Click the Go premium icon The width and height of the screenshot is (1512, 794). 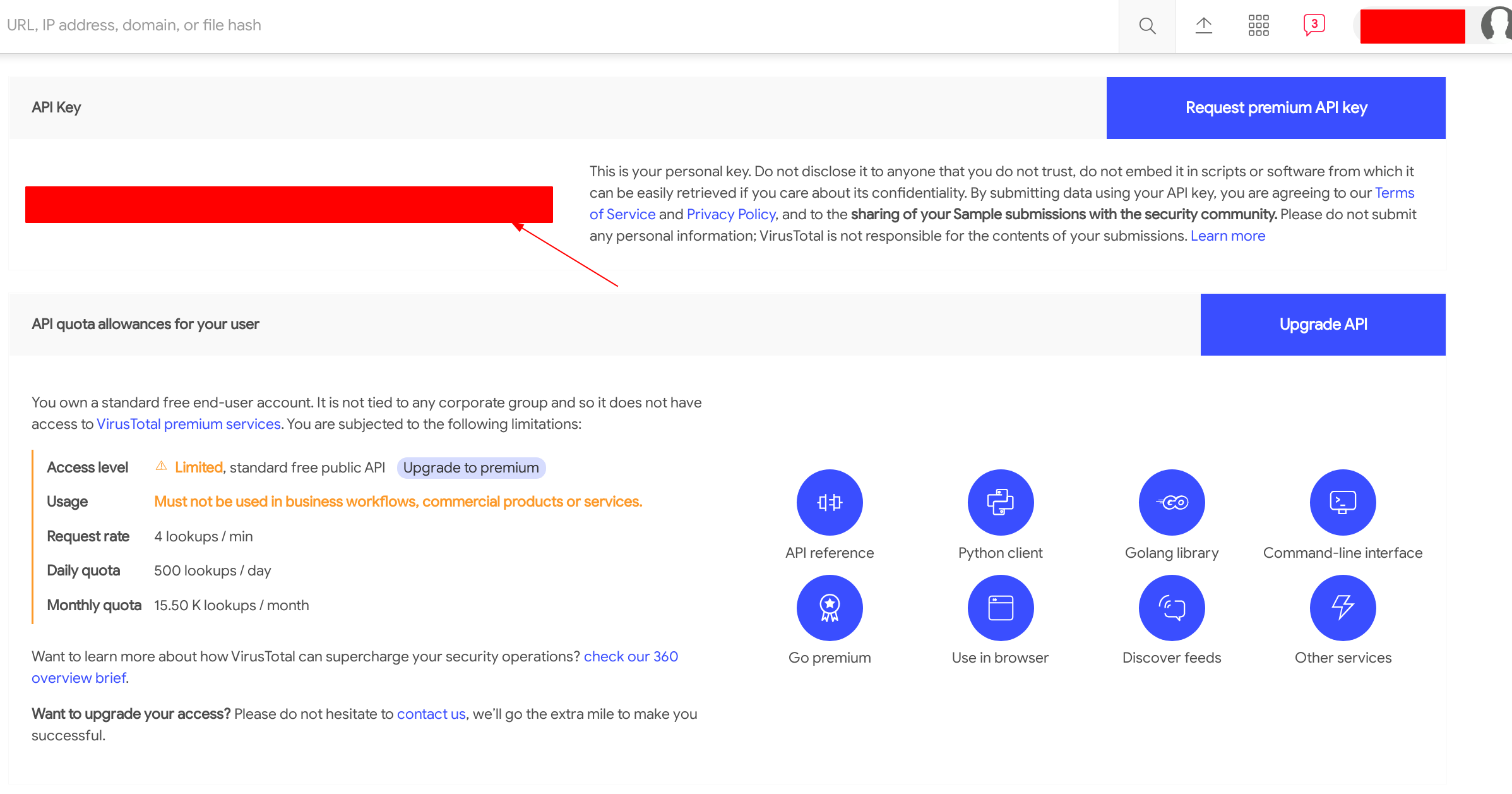830,608
